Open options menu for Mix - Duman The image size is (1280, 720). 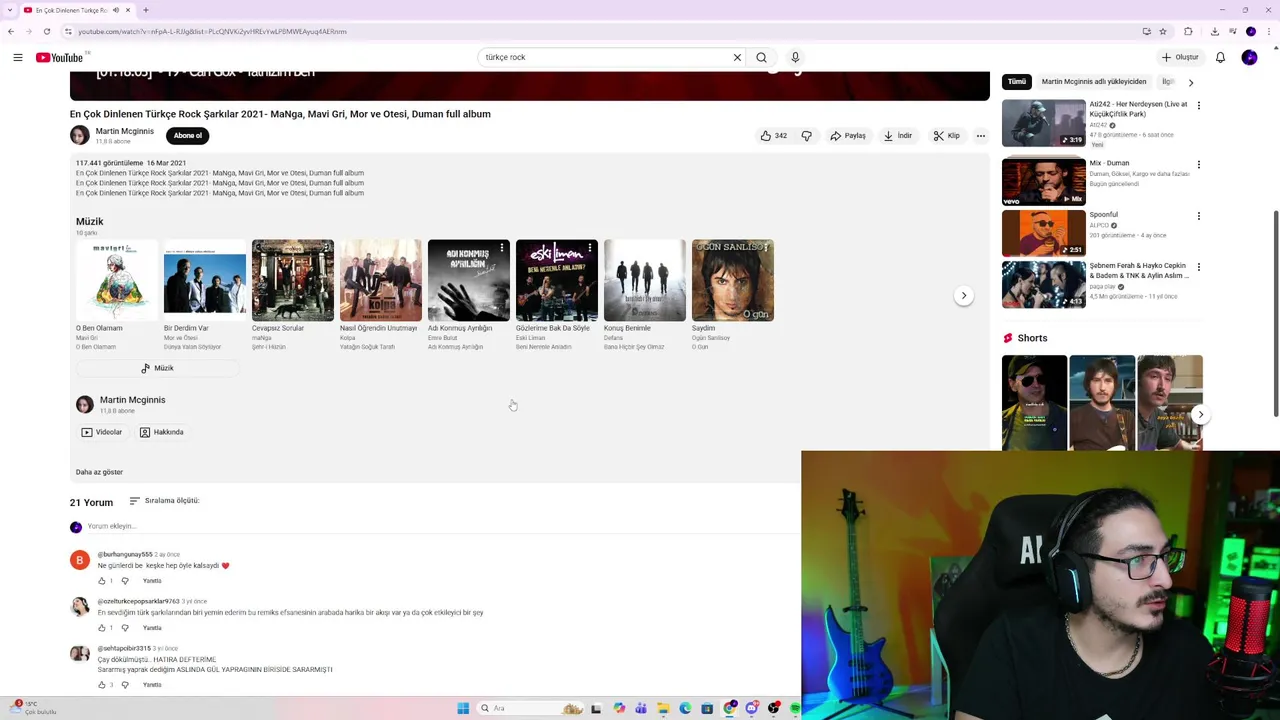(x=1199, y=165)
